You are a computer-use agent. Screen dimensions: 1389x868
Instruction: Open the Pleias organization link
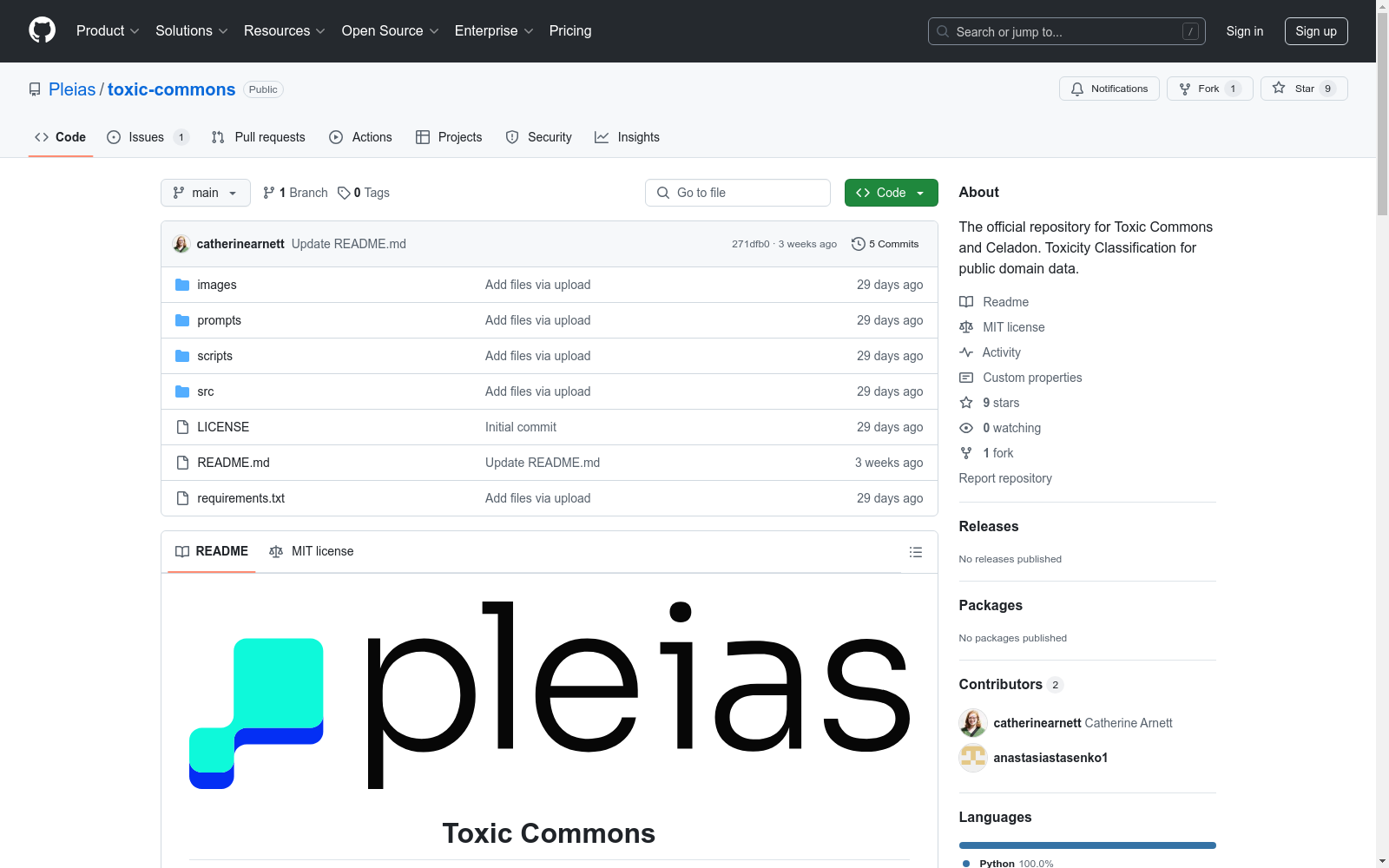coord(72,89)
